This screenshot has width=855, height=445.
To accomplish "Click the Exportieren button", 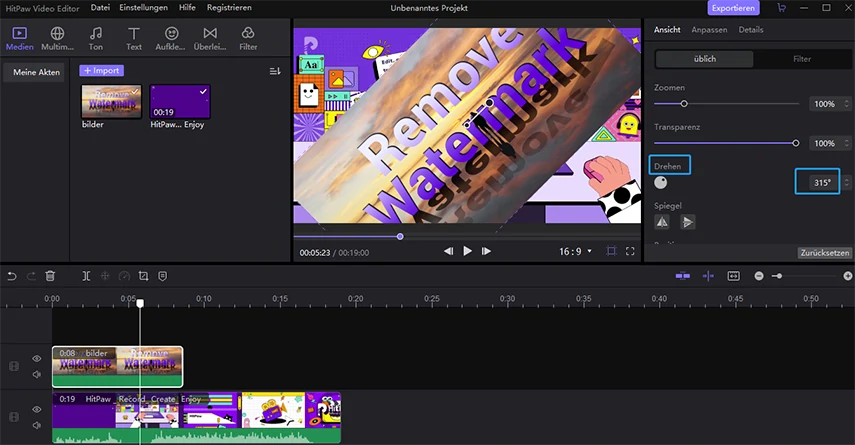I will tap(733, 8).
